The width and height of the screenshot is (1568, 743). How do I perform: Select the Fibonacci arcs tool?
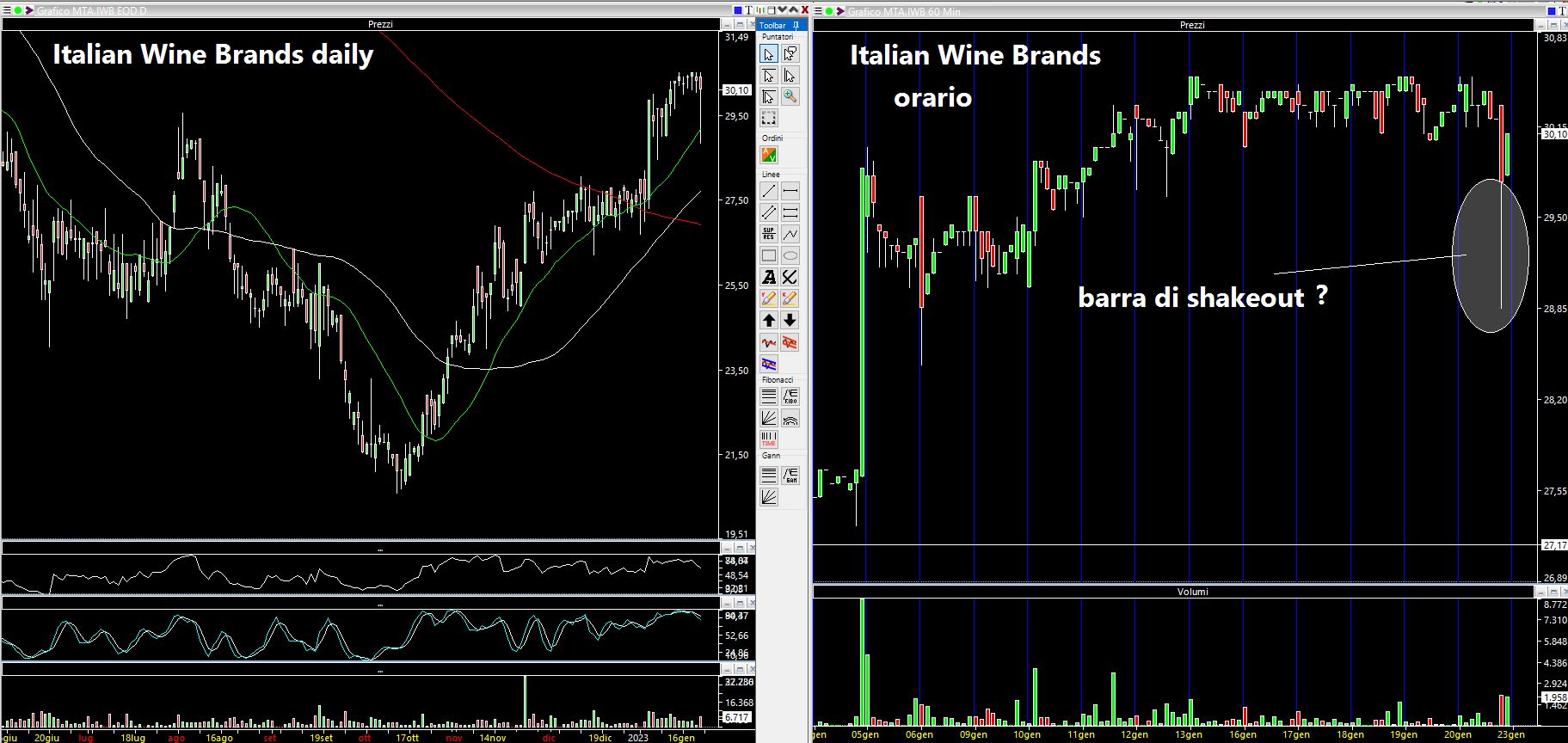(790, 418)
